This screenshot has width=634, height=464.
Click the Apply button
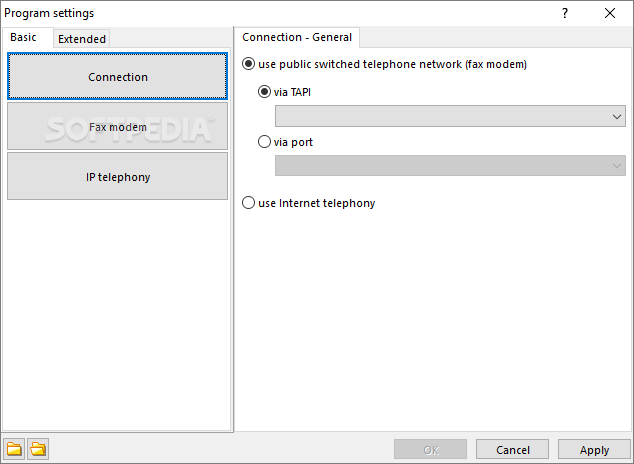point(594,450)
